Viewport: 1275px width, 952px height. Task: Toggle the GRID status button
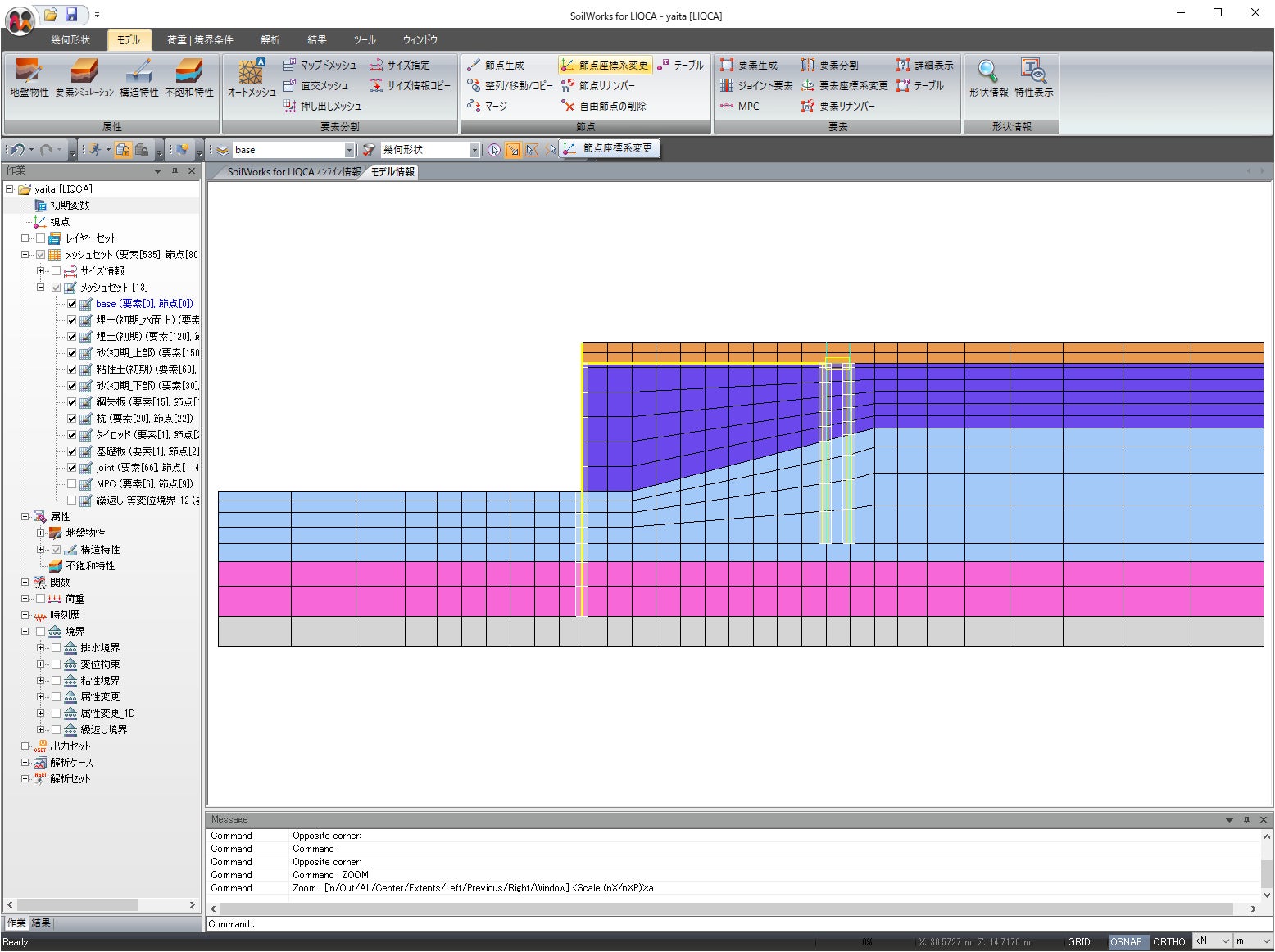1078,941
